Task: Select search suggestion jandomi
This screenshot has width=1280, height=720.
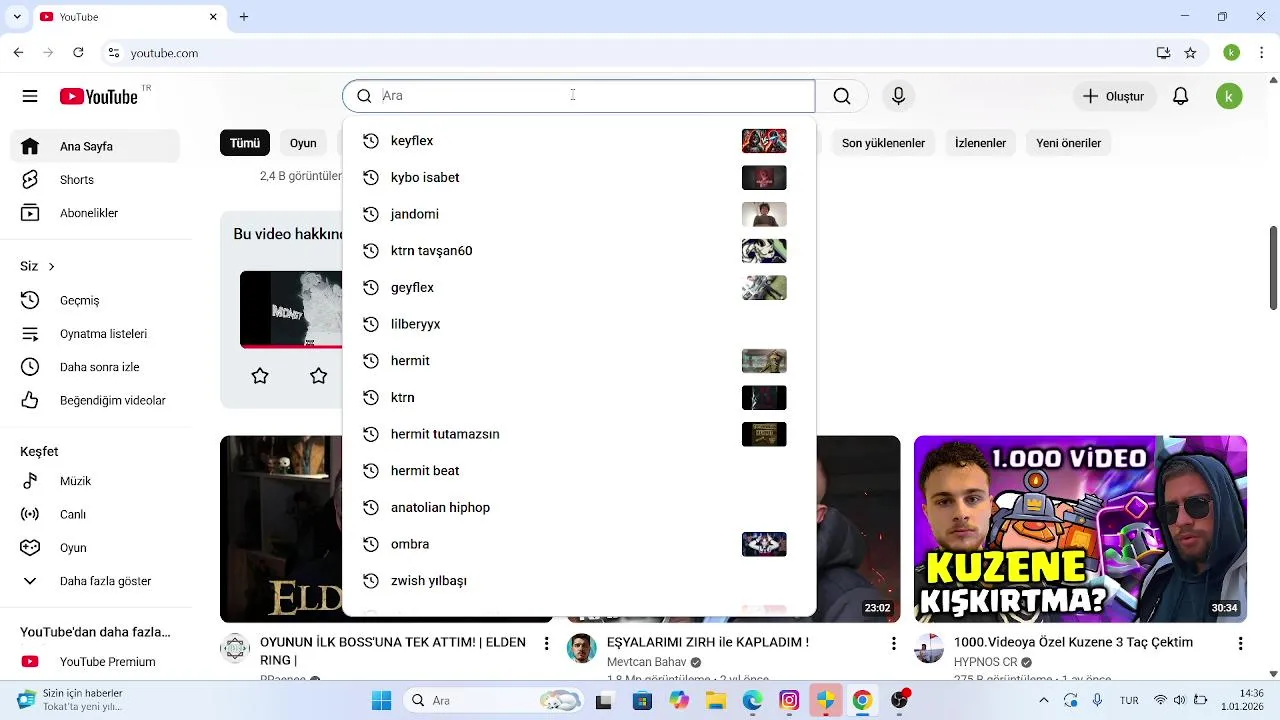Action: point(579,214)
